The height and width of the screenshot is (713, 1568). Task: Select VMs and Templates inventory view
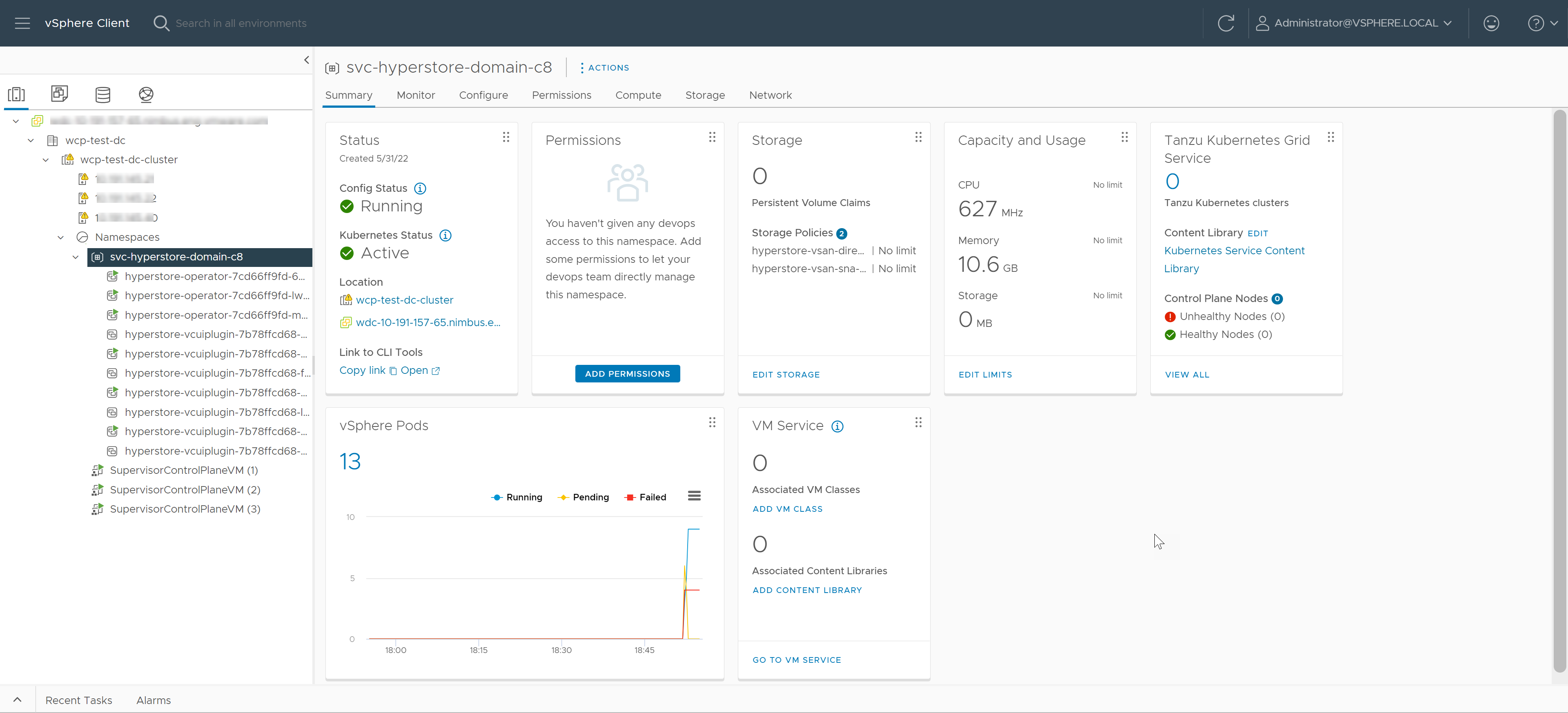60,94
